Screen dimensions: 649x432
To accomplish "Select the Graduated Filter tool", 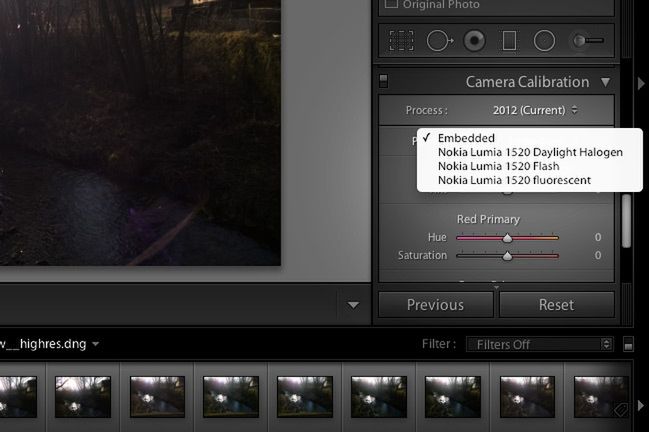I will coord(509,41).
